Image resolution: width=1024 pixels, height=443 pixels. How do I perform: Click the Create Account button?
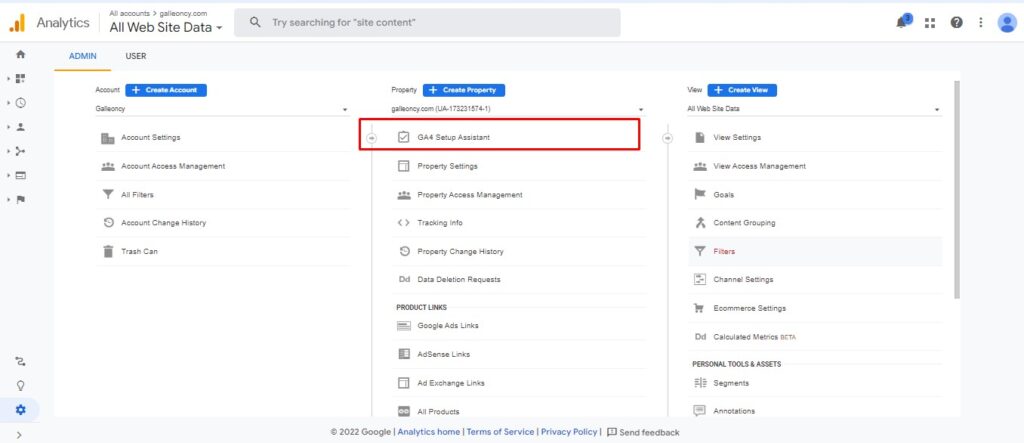[166, 90]
